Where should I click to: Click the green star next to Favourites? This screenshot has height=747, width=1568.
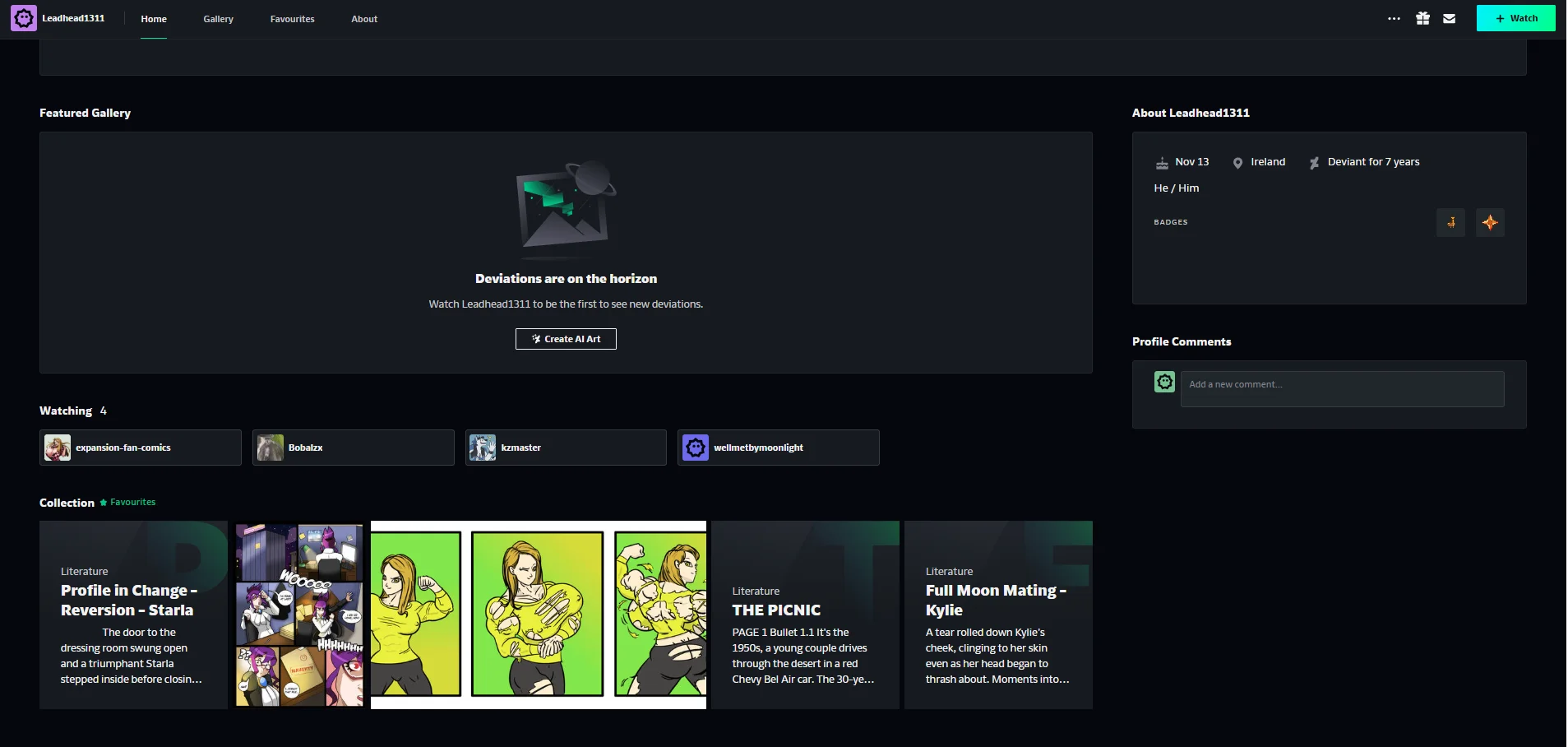pos(104,503)
